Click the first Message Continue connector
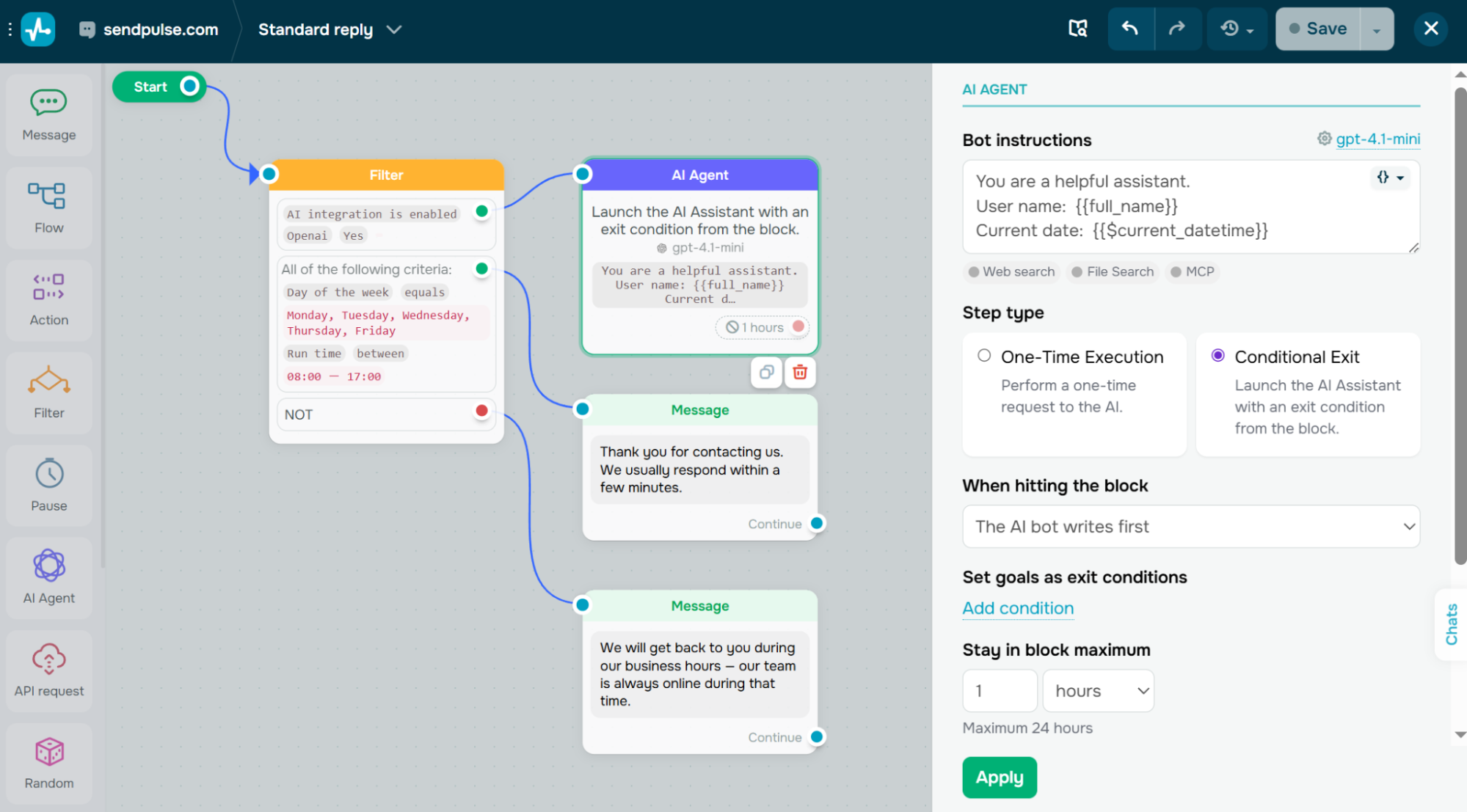1467x812 pixels. pos(817,524)
